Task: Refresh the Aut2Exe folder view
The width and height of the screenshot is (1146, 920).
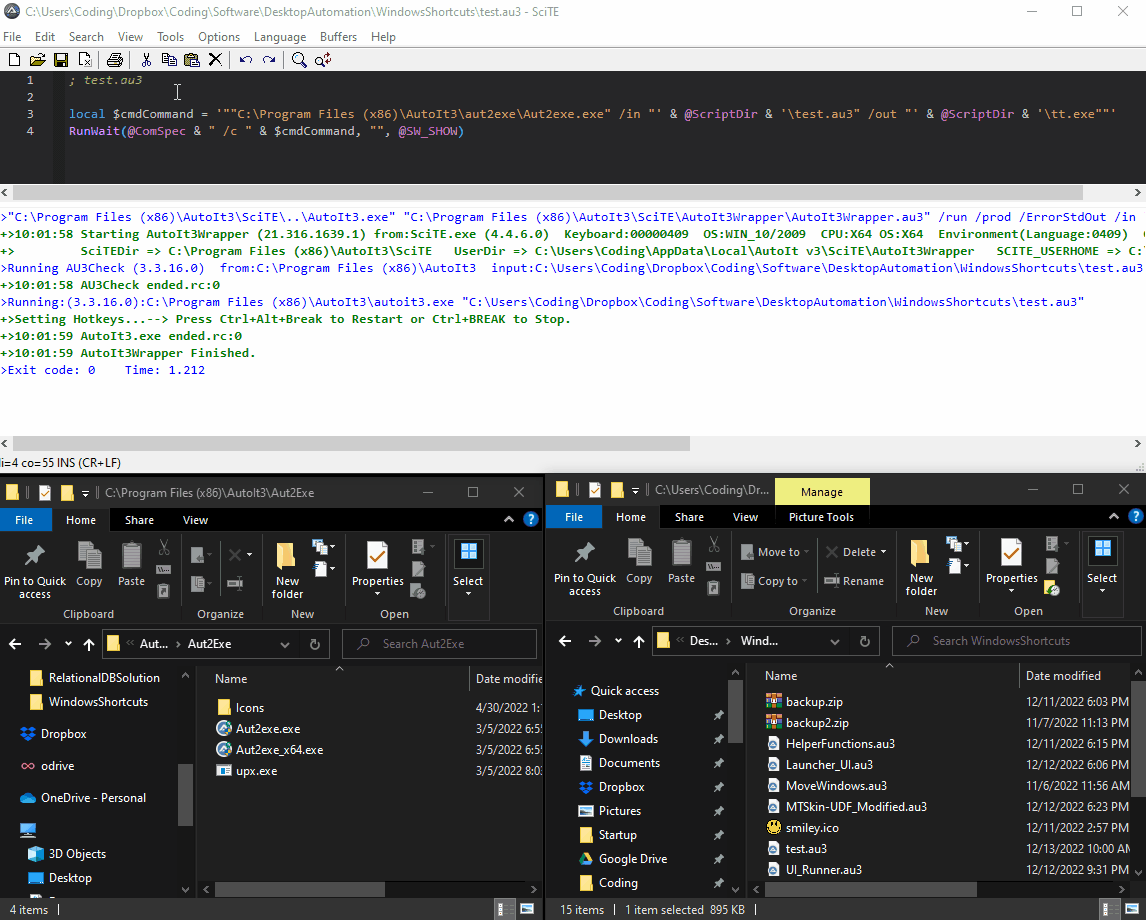Action: (x=314, y=644)
